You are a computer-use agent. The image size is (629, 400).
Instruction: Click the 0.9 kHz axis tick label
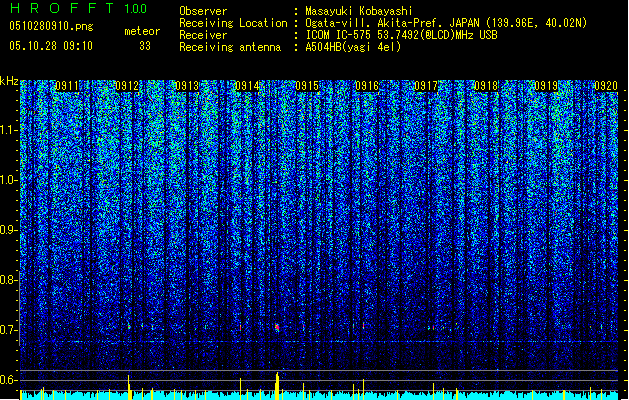point(8,230)
